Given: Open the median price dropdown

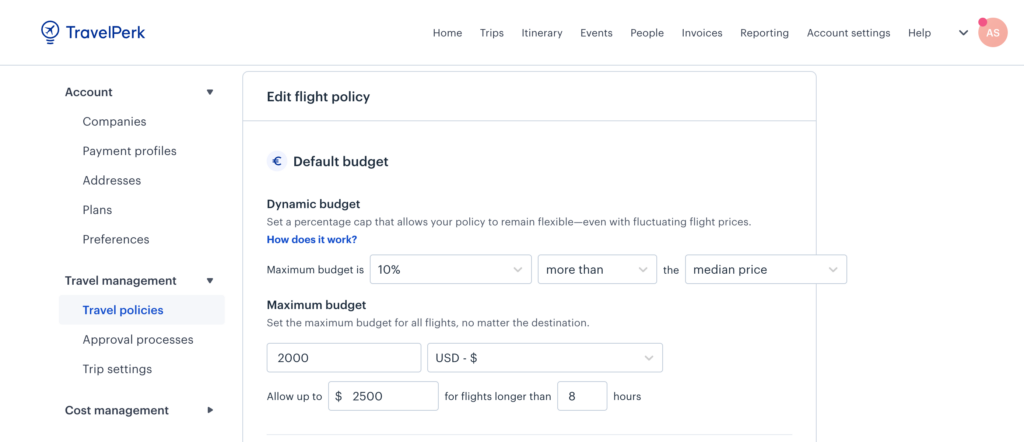Looking at the screenshot, I should point(765,270).
